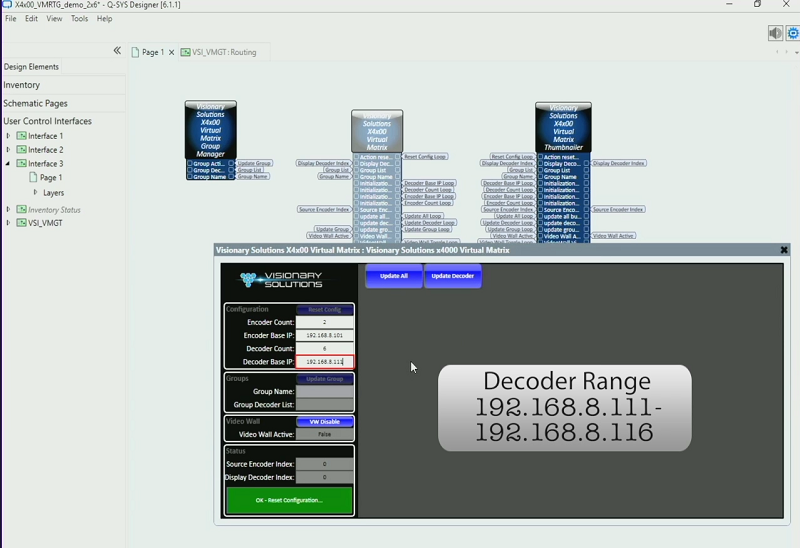
Task: Select the Group Manager component block
Action: click(211, 130)
